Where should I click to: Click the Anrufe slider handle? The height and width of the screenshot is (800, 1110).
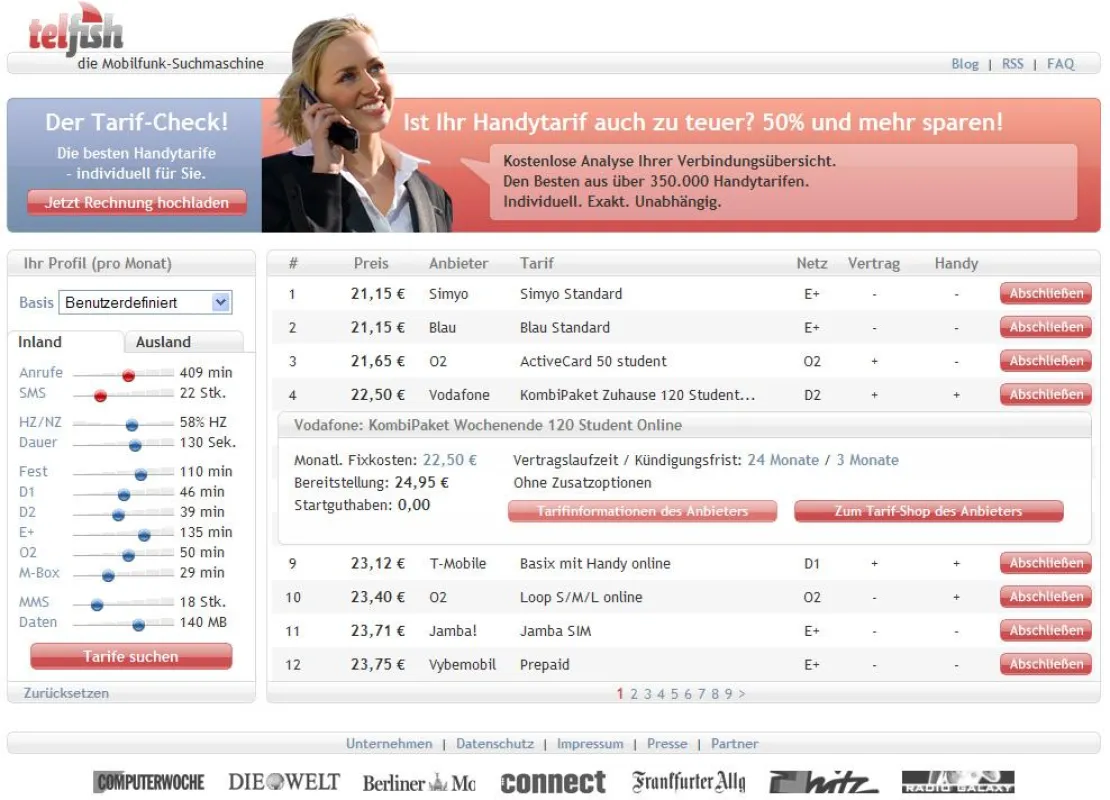[x=128, y=375]
